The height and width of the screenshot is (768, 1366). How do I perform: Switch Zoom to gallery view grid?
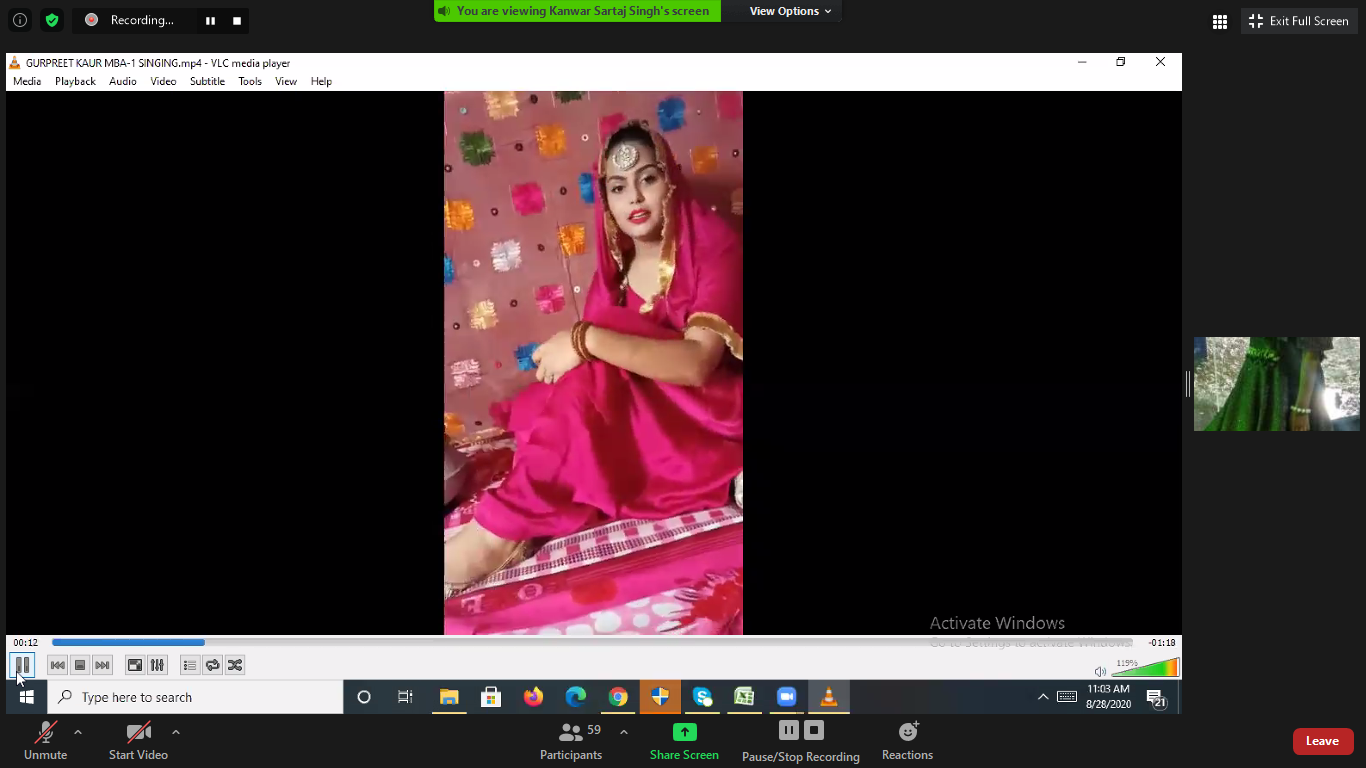(x=1219, y=21)
